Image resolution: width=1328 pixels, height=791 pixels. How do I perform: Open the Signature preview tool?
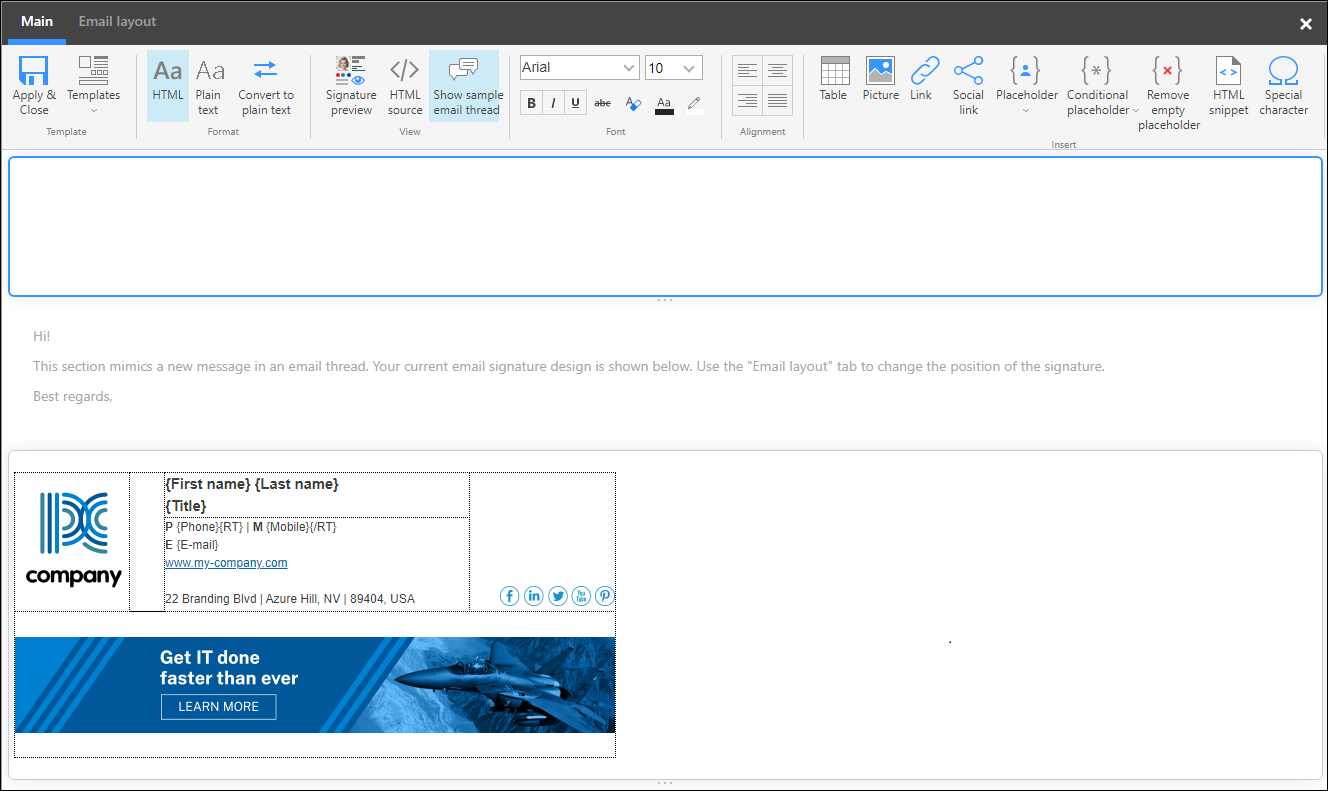[x=350, y=85]
